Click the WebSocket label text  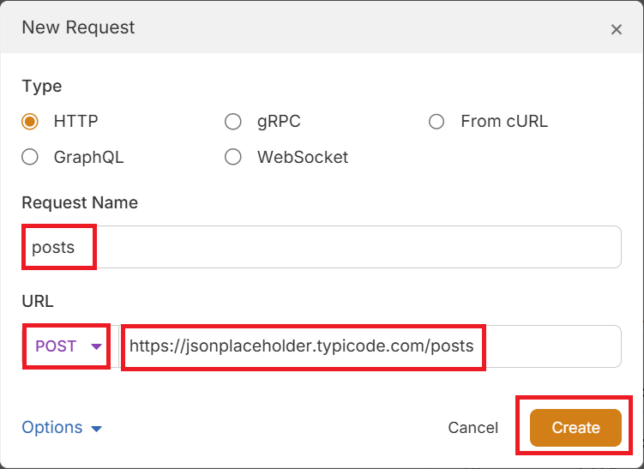pos(302,157)
